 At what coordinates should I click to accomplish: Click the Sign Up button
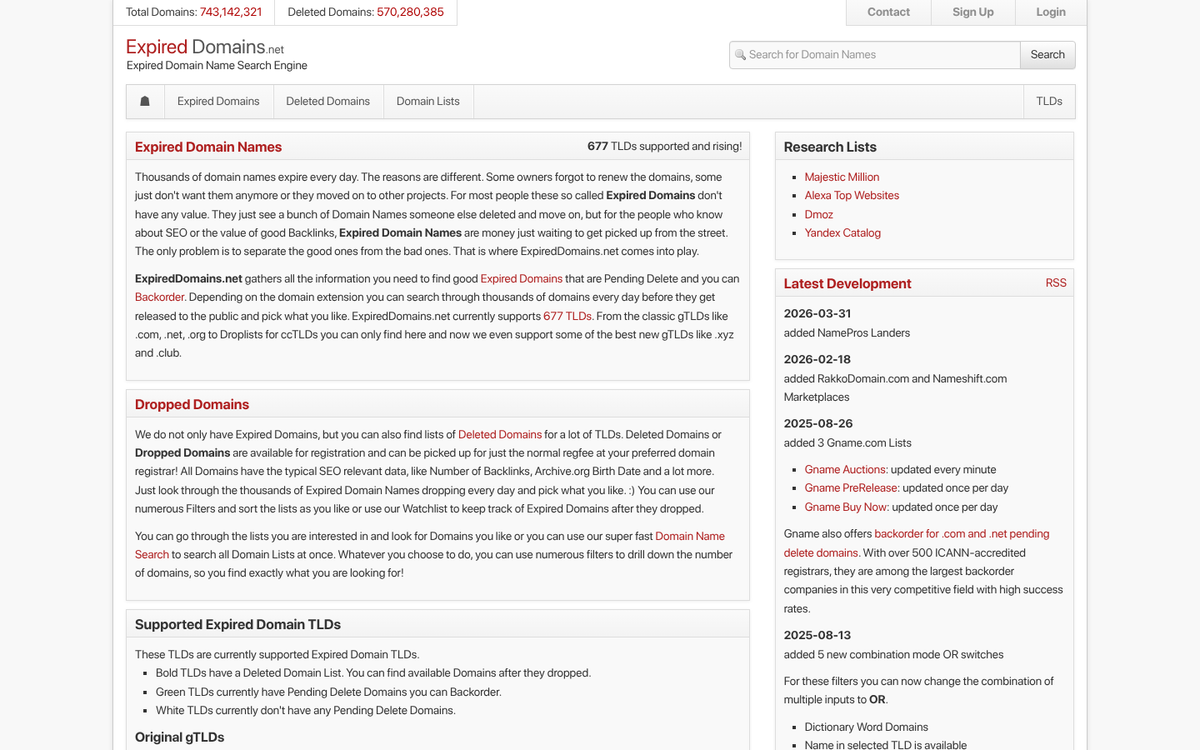972,12
